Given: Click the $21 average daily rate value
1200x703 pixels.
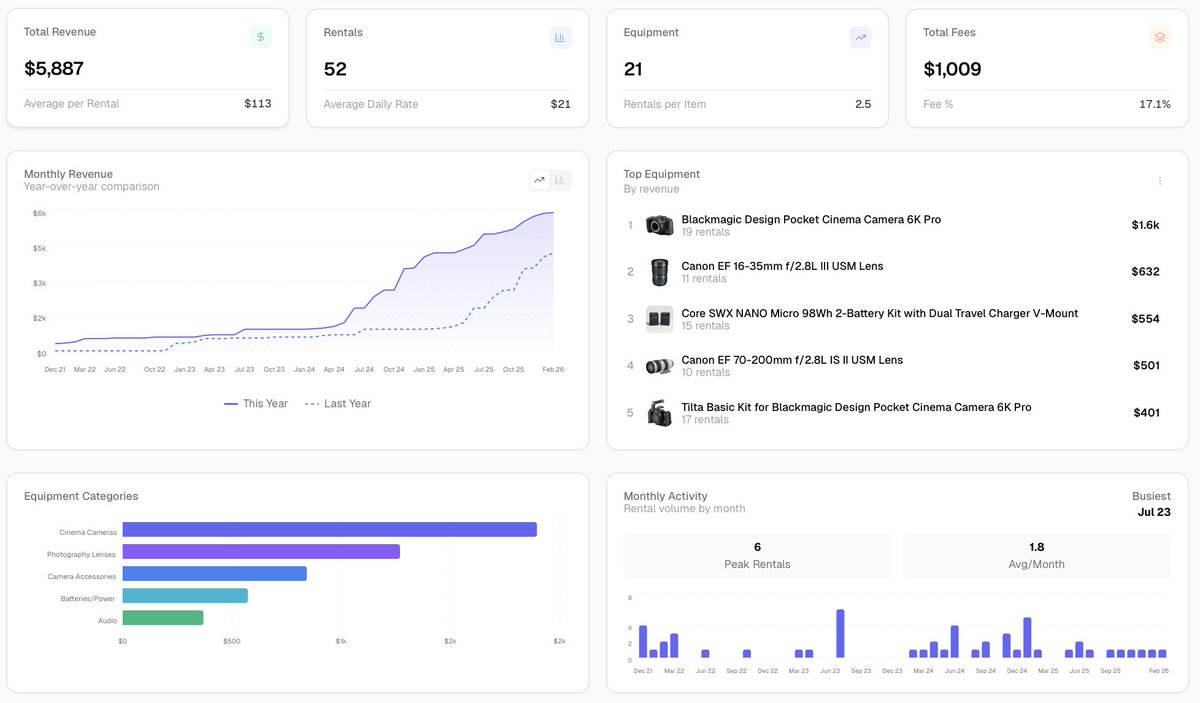Looking at the screenshot, I should pos(561,104).
